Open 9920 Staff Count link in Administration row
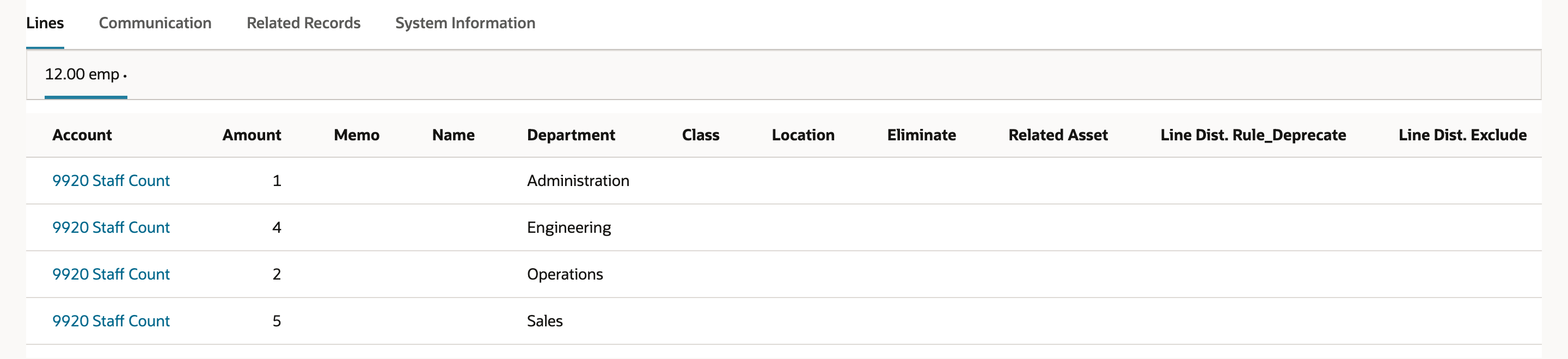Screen dimensions: 1568x359 (x=111, y=181)
